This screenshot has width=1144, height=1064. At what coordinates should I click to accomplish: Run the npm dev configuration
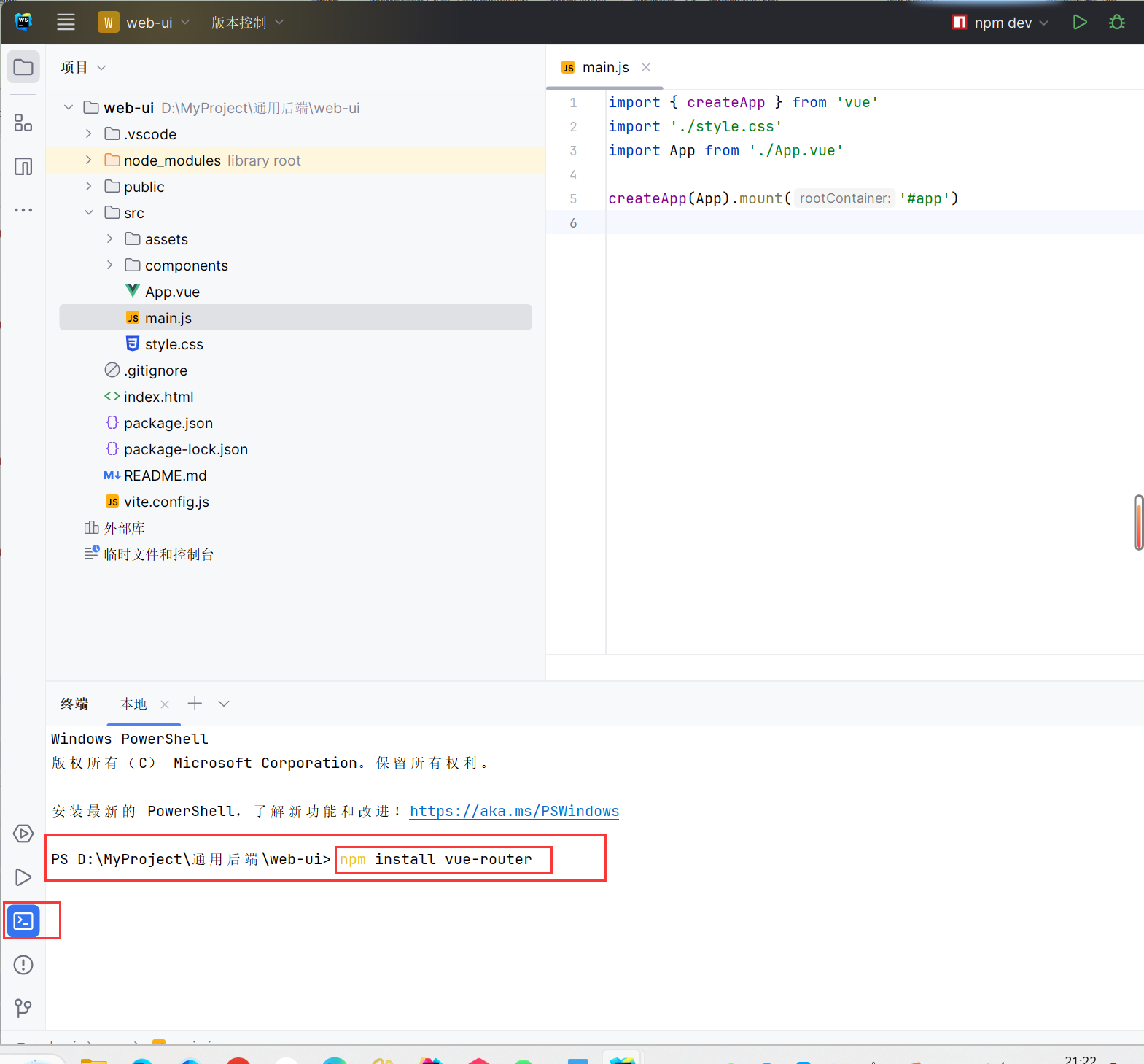coord(1080,22)
